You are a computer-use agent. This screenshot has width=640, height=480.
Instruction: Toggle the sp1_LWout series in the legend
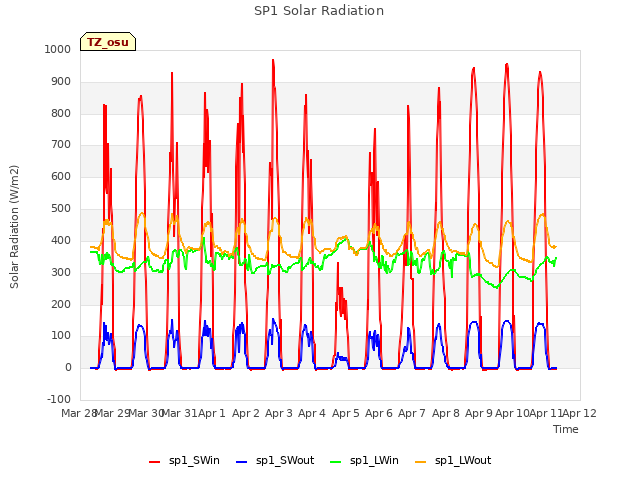point(453,461)
